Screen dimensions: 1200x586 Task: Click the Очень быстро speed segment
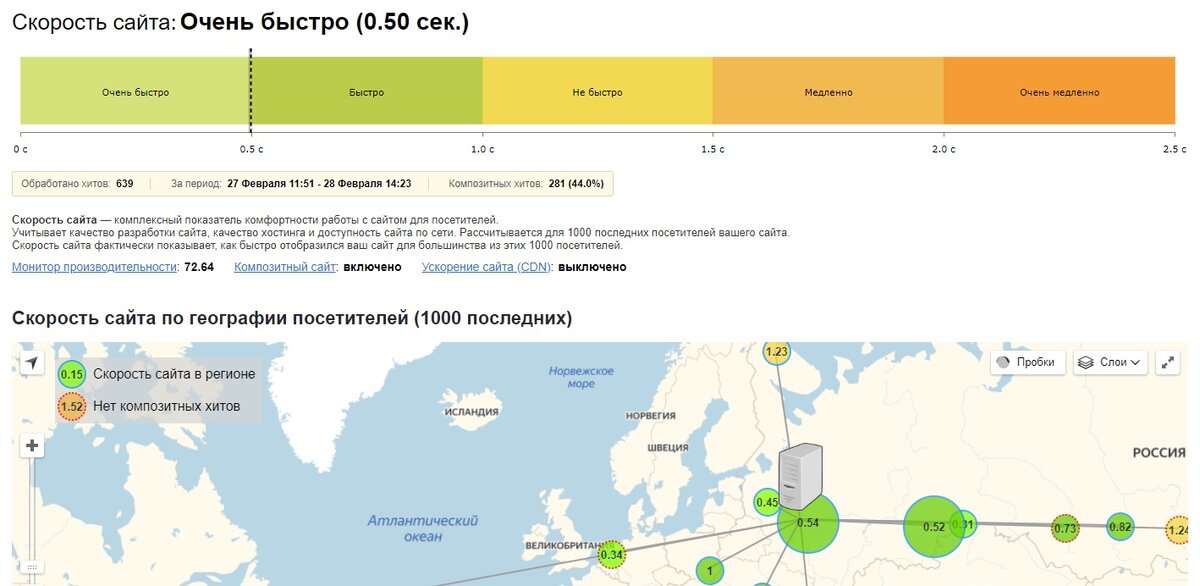[135, 93]
